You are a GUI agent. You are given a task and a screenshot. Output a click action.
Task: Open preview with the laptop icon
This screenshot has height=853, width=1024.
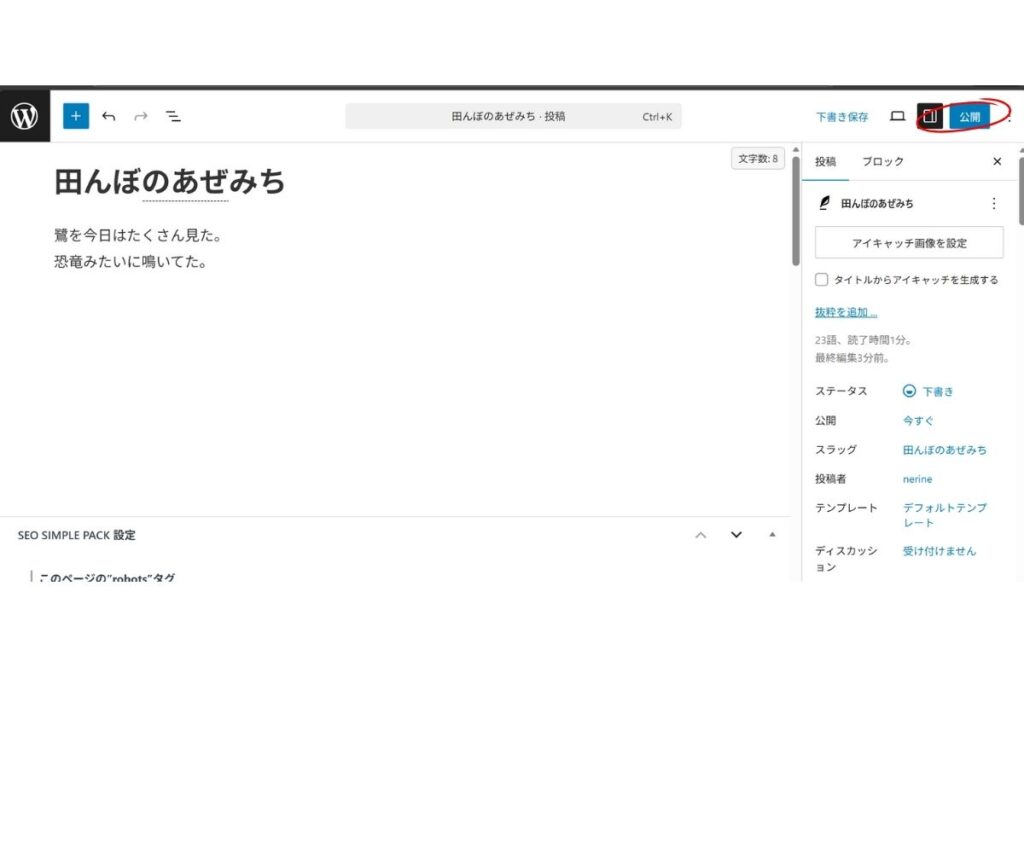(x=897, y=116)
